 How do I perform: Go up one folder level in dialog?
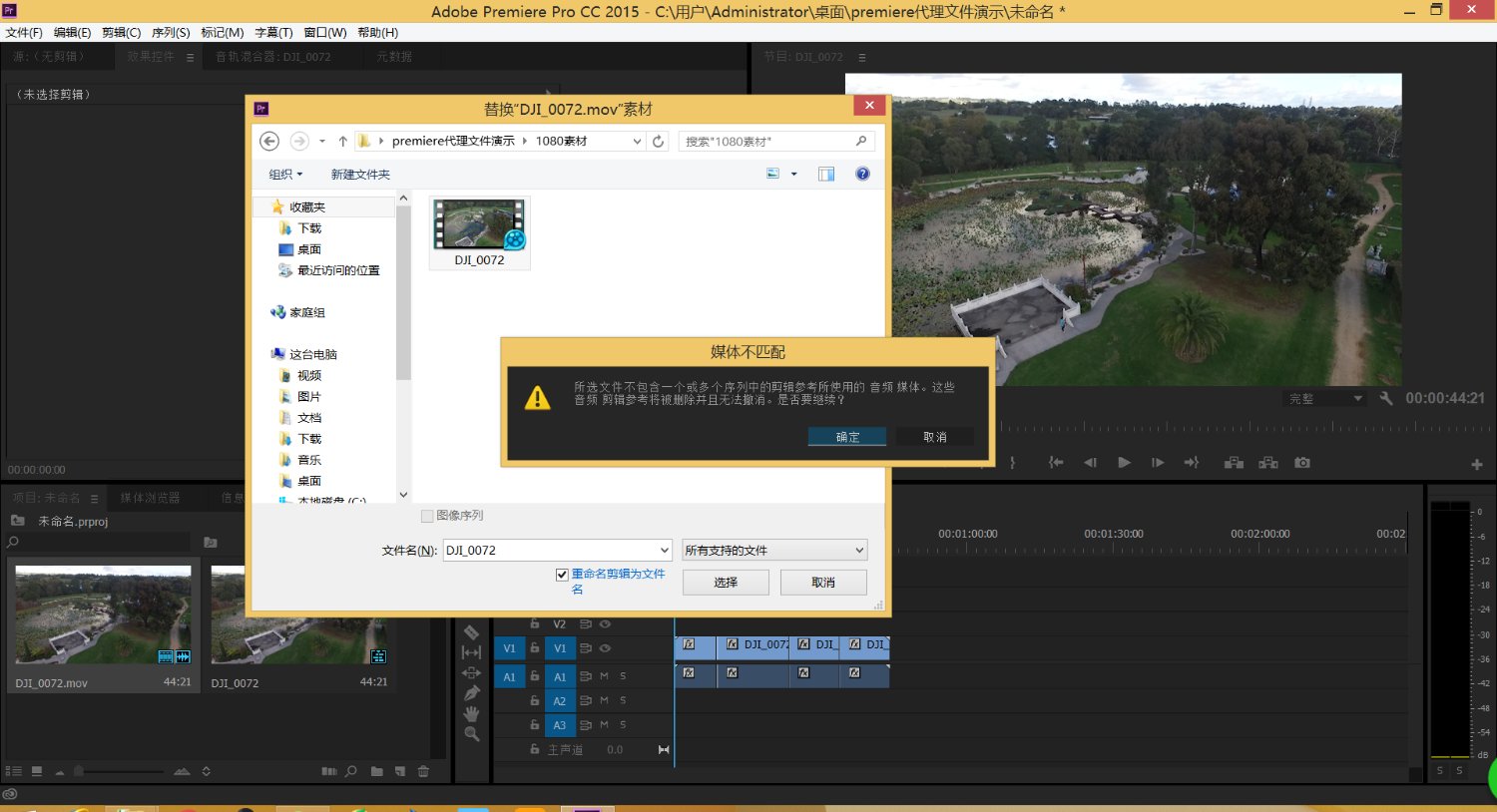pyautogui.click(x=342, y=142)
